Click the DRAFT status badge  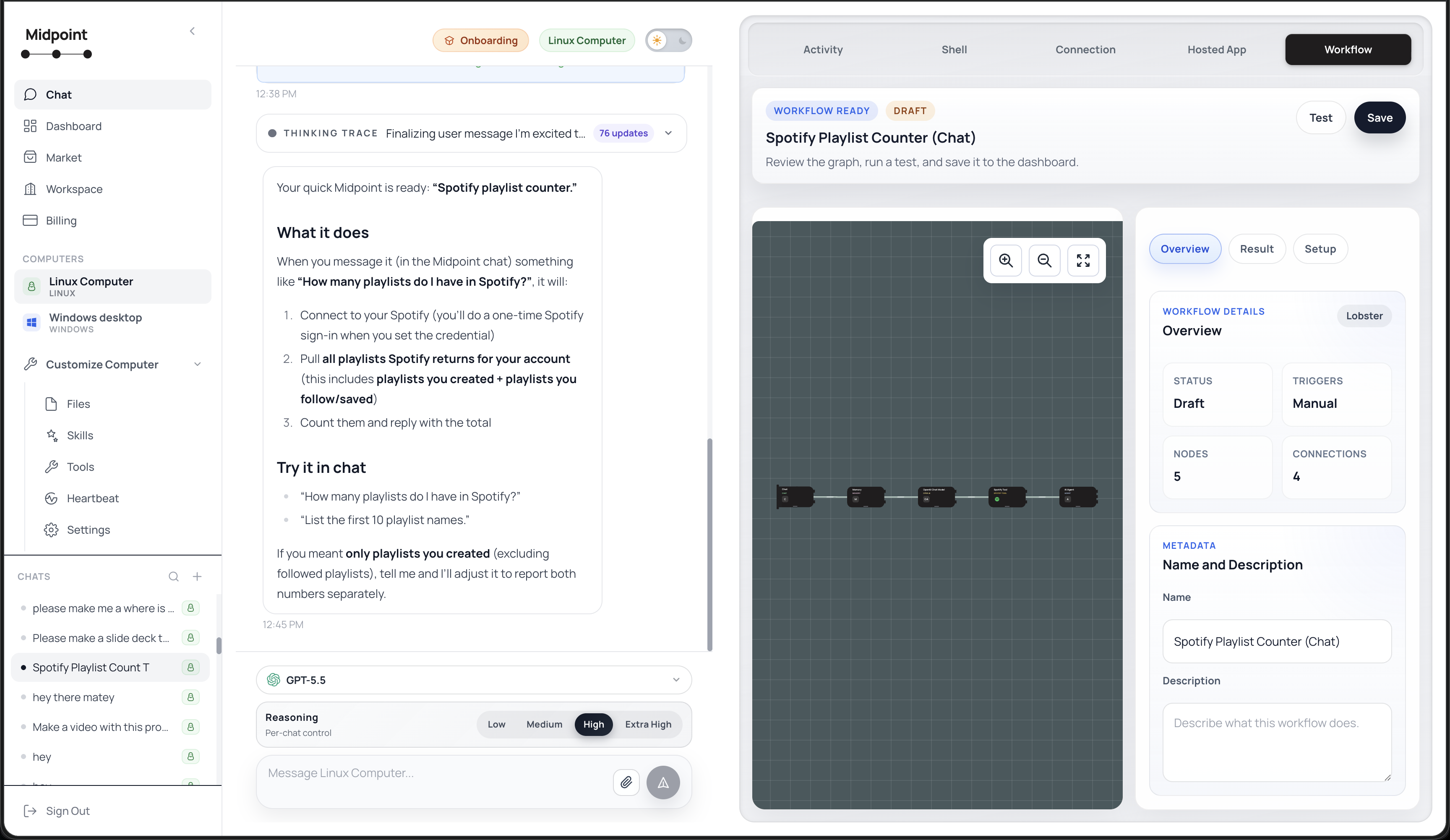tap(910, 110)
